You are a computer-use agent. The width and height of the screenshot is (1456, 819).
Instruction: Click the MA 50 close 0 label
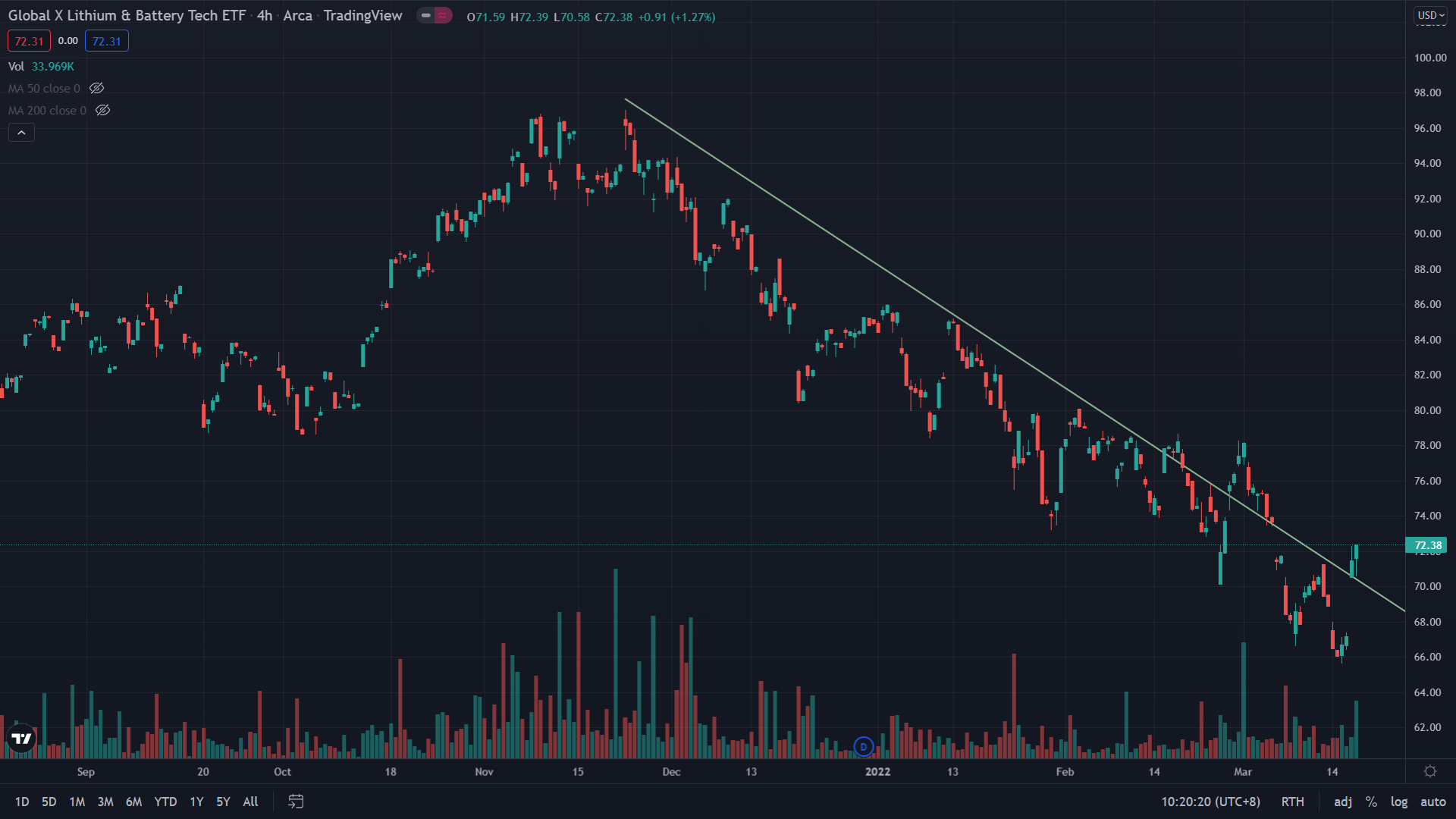(44, 89)
